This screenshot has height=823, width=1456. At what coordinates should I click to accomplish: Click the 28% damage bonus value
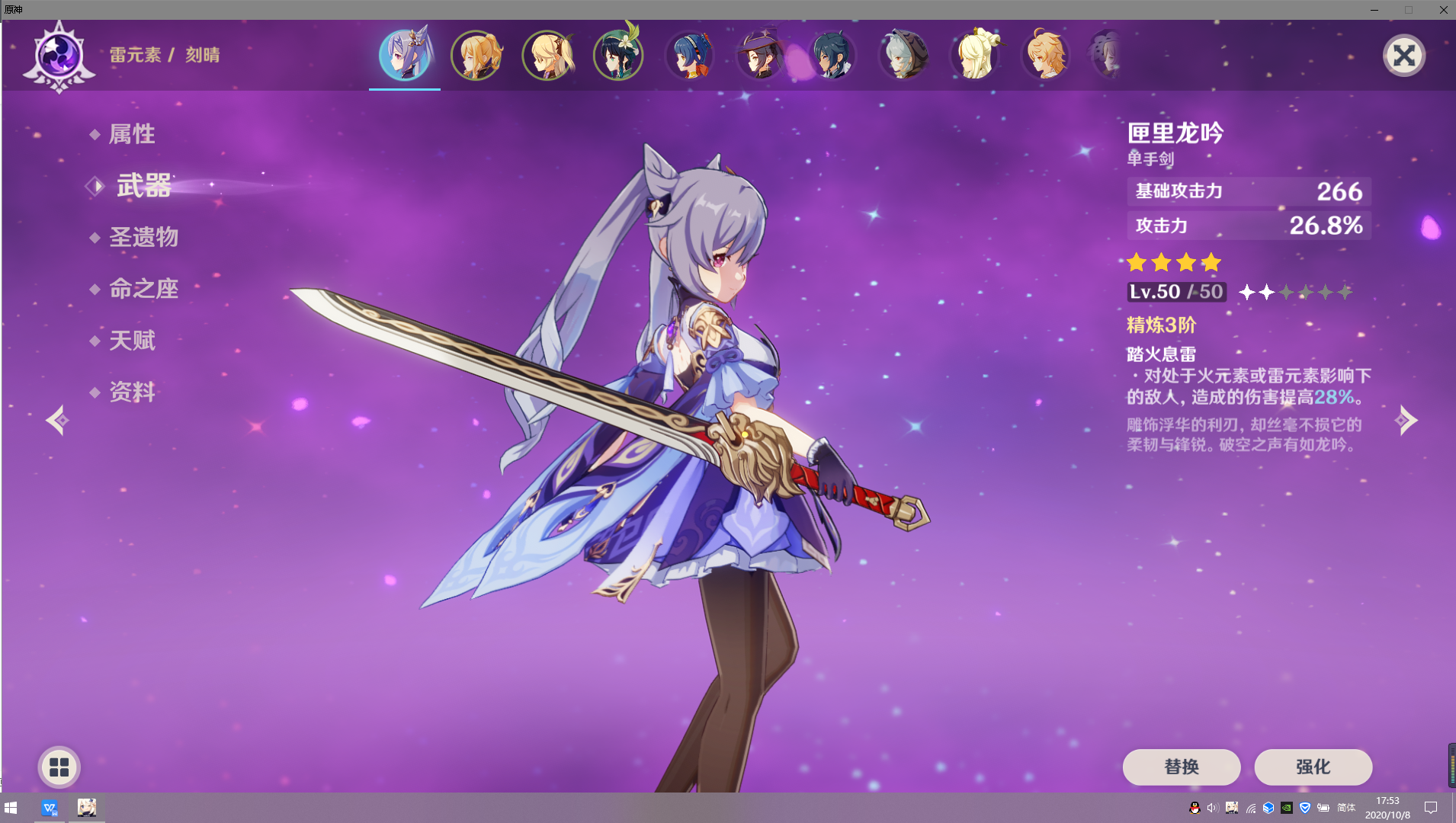coord(1334,397)
